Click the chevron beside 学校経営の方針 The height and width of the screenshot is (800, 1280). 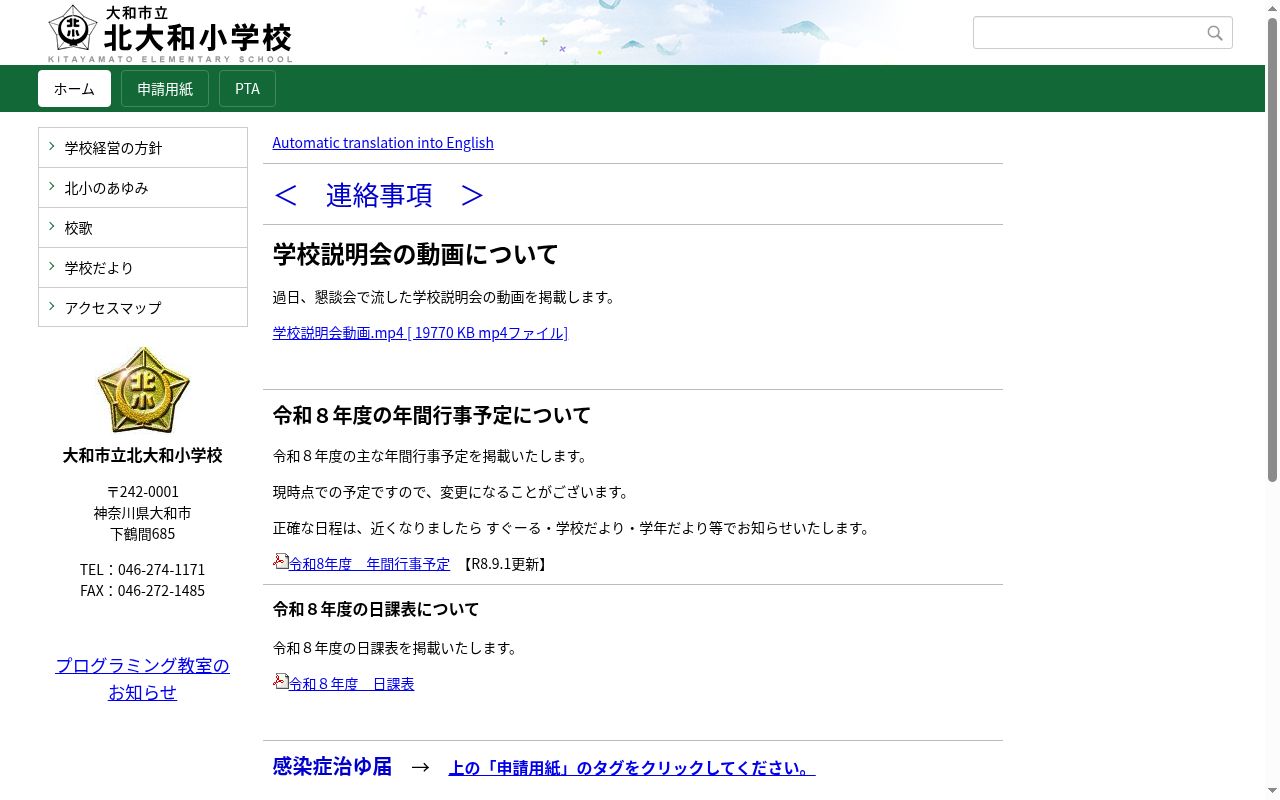tap(52, 146)
